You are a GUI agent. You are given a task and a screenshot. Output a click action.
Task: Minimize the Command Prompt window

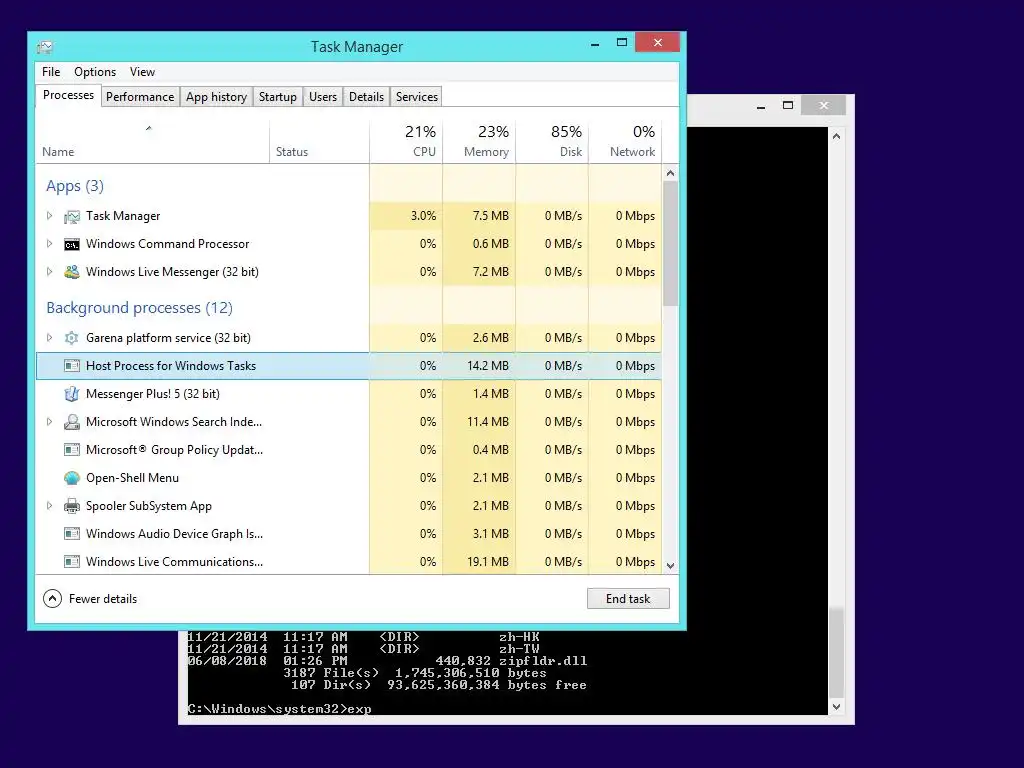[761, 106]
